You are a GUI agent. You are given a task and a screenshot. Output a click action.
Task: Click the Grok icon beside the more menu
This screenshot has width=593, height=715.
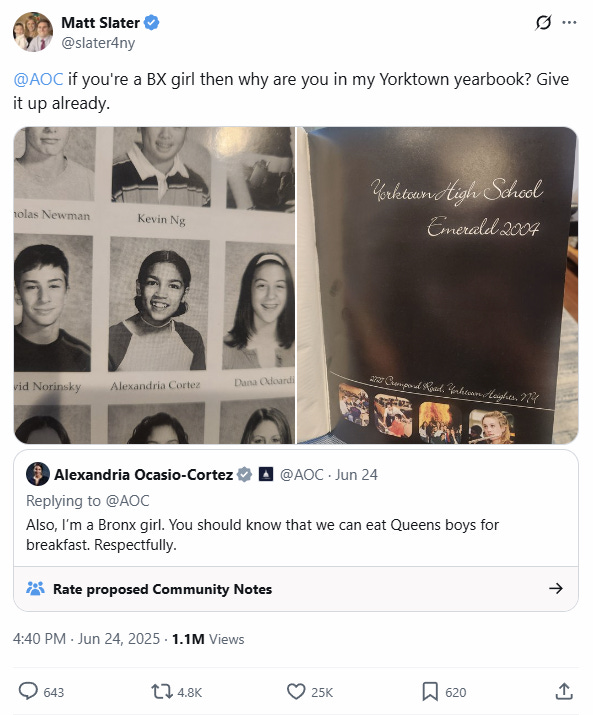pos(543,22)
